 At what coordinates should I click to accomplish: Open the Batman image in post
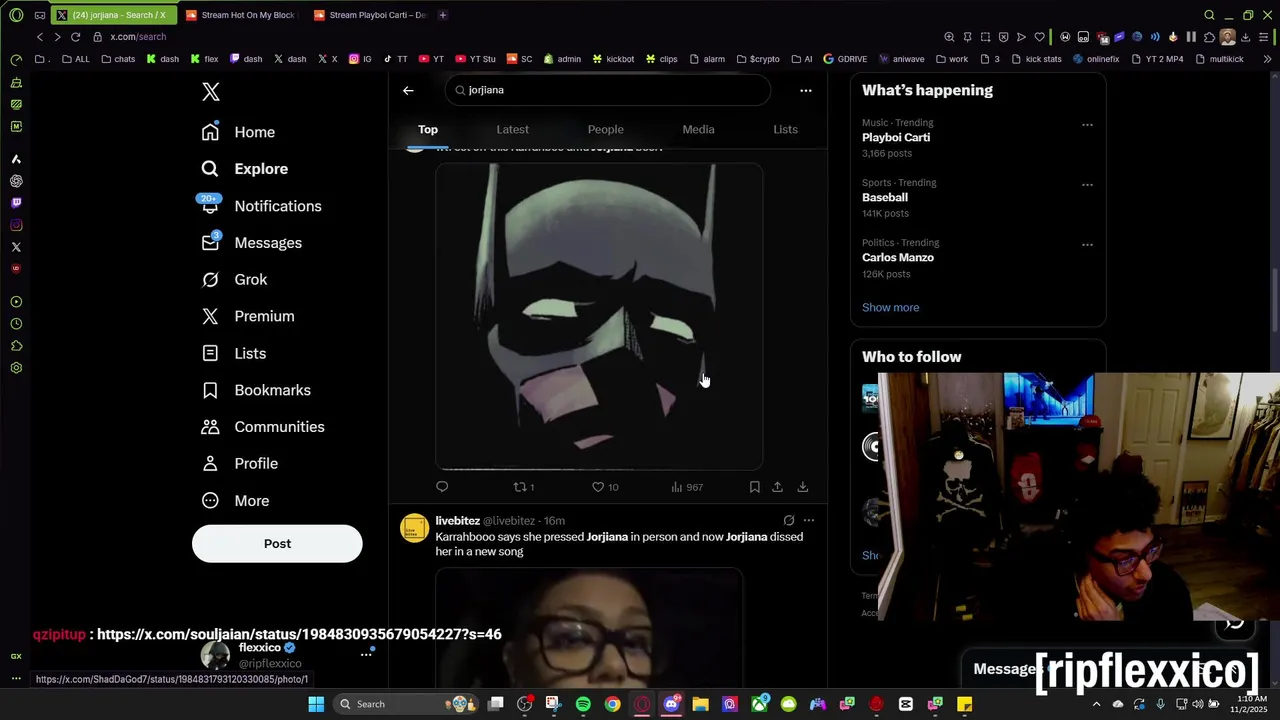[x=599, y=316]
